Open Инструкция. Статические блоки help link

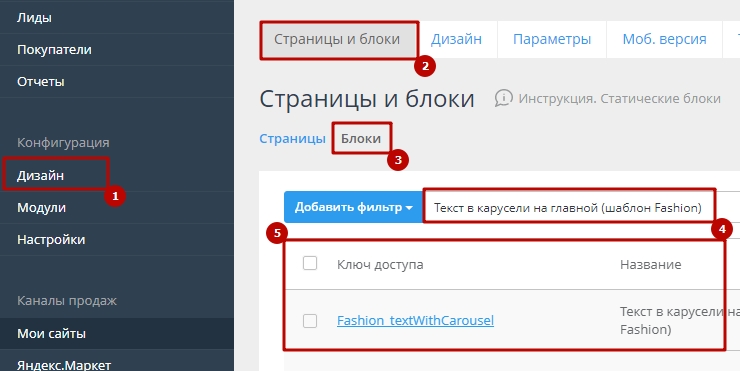(619, 99)
